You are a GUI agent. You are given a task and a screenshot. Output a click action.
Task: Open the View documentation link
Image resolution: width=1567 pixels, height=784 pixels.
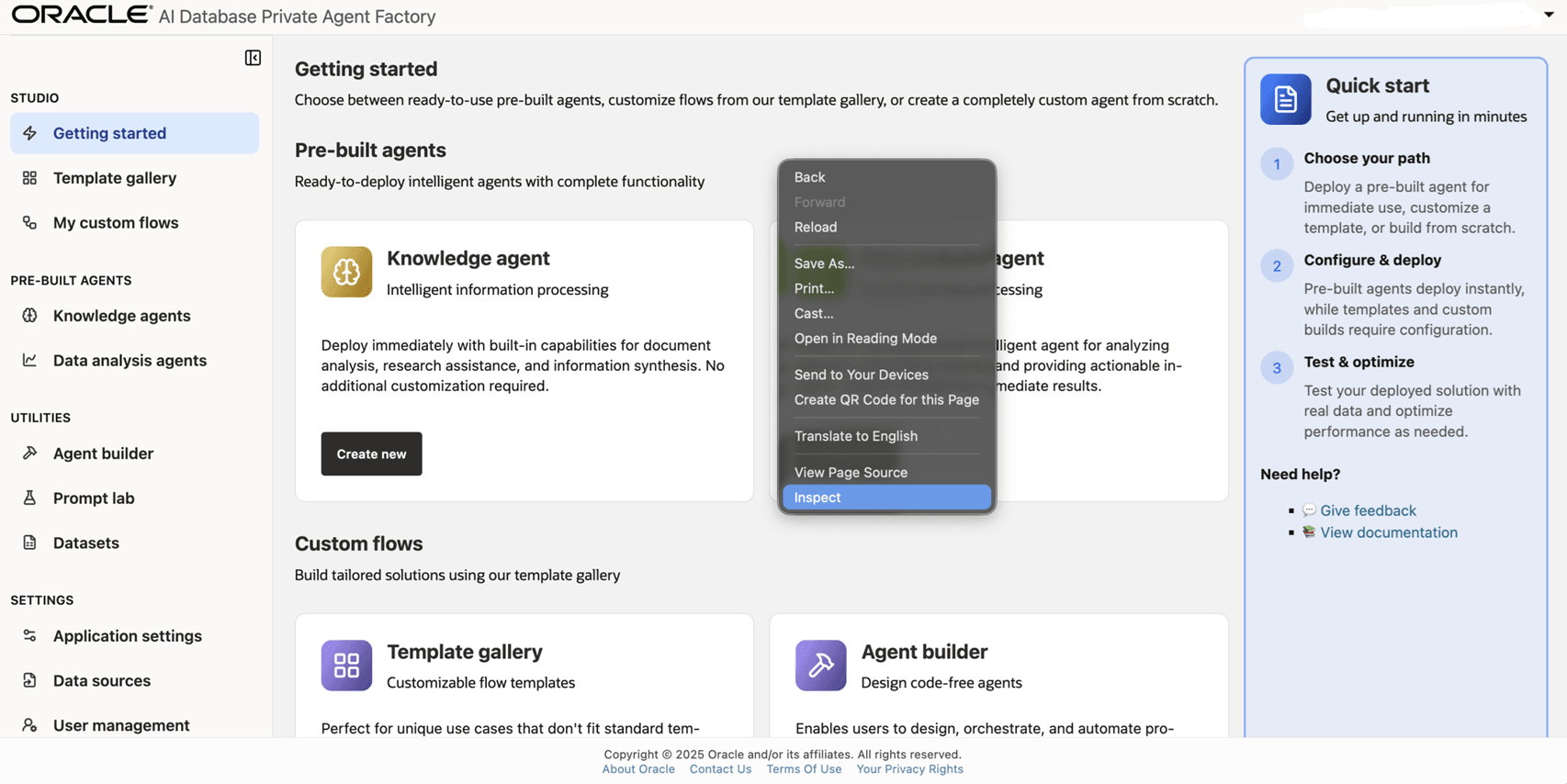1388,532
